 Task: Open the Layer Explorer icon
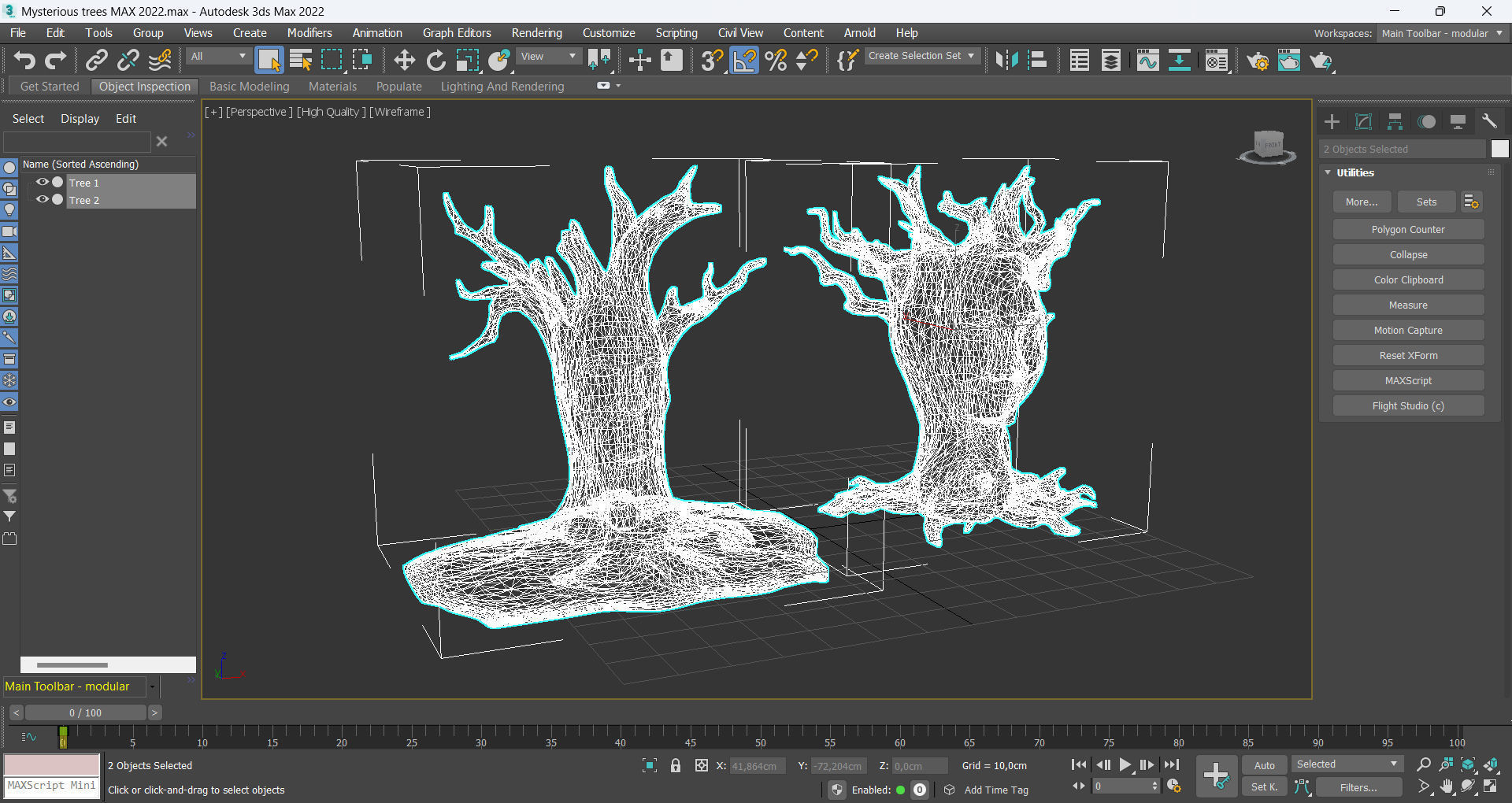(1111, 61)
